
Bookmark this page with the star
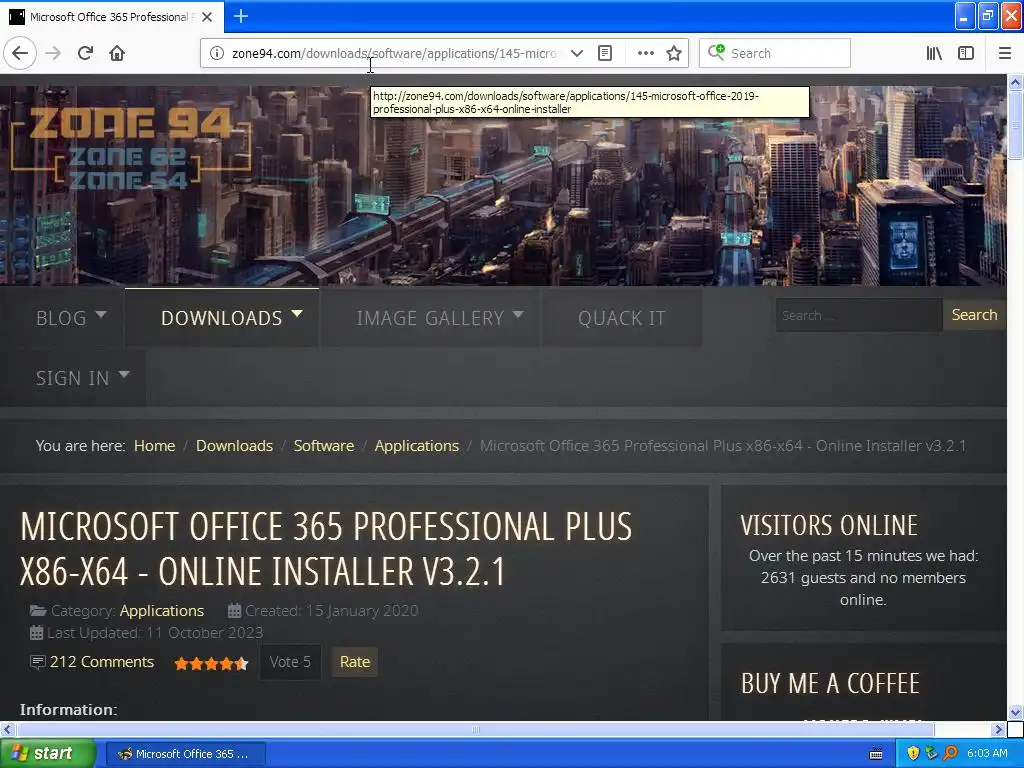point(674,53)
